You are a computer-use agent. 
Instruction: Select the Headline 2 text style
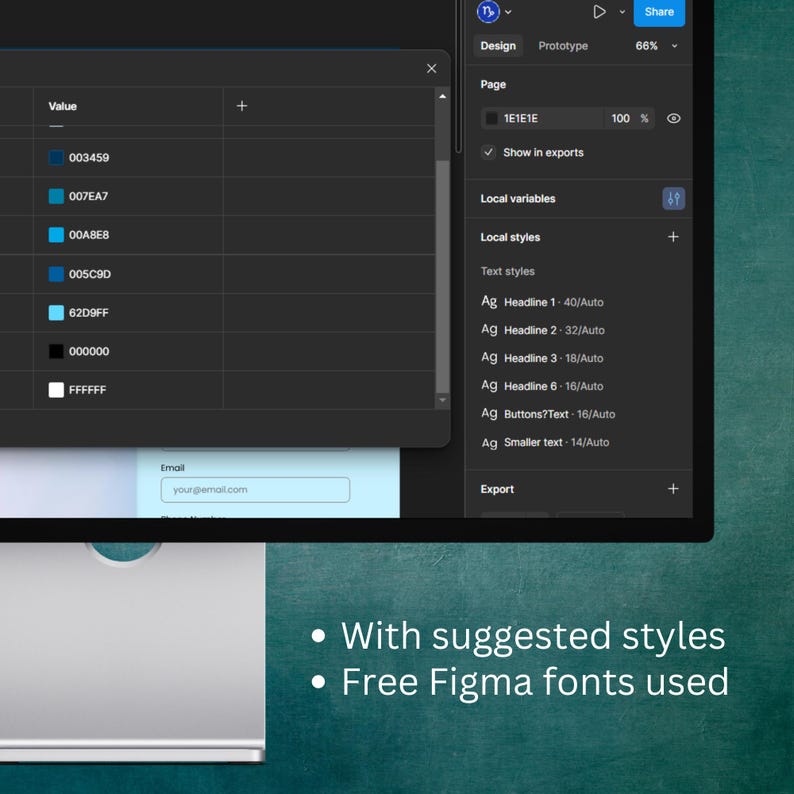tap(542, 330)
